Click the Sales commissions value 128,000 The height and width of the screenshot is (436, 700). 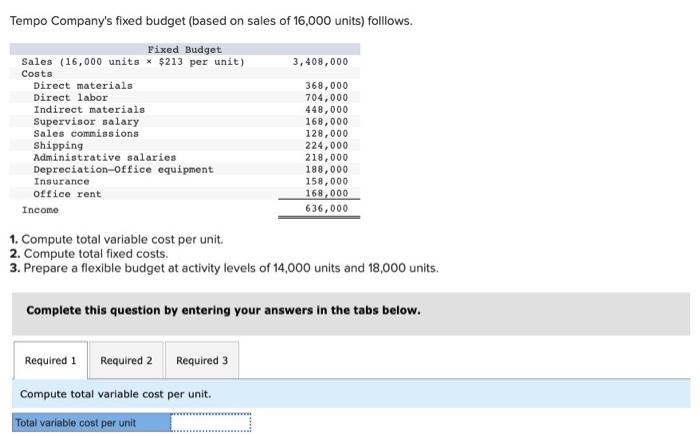coord(326,134)
